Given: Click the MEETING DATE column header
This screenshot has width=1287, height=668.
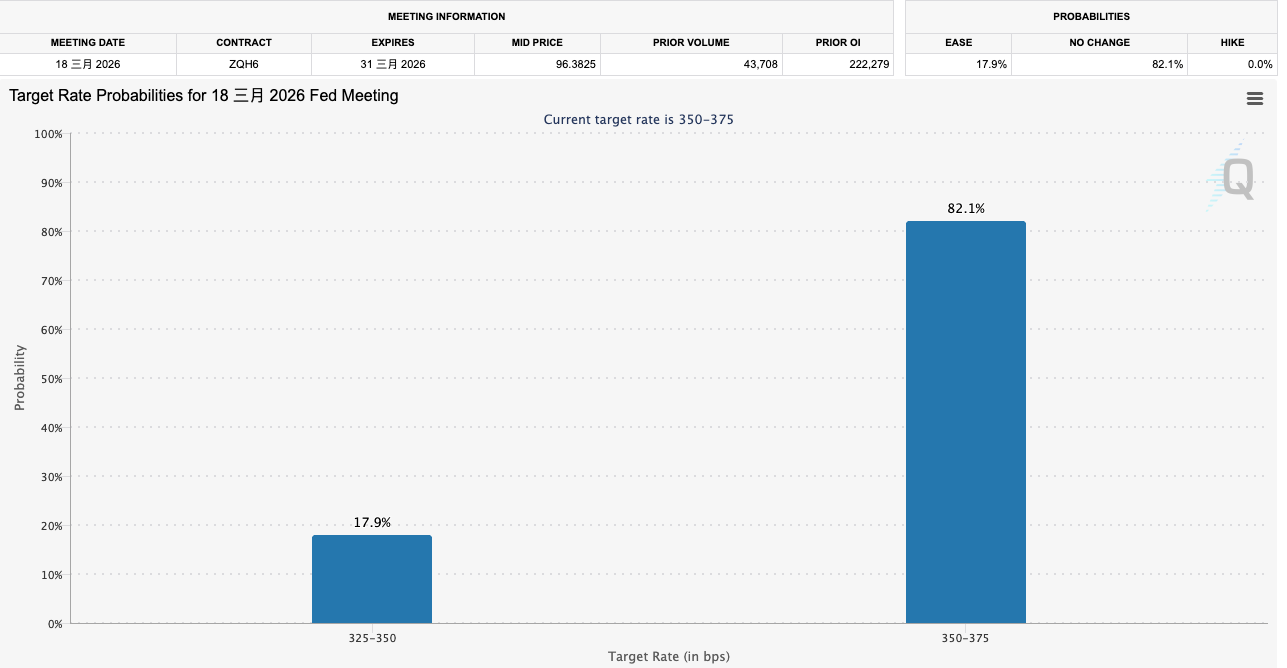Looking at the screenshot, I should coord(88,43).
